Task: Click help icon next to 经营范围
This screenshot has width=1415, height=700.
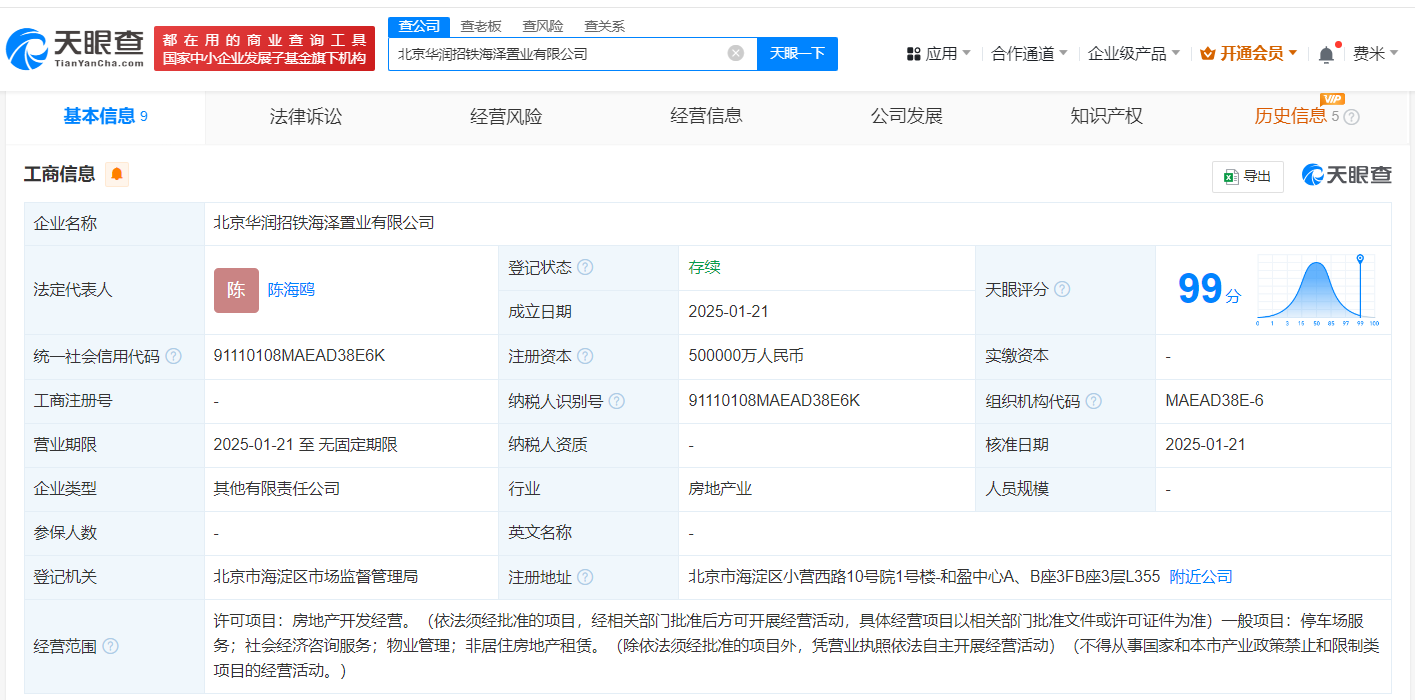Action: [x=110, y=647]
